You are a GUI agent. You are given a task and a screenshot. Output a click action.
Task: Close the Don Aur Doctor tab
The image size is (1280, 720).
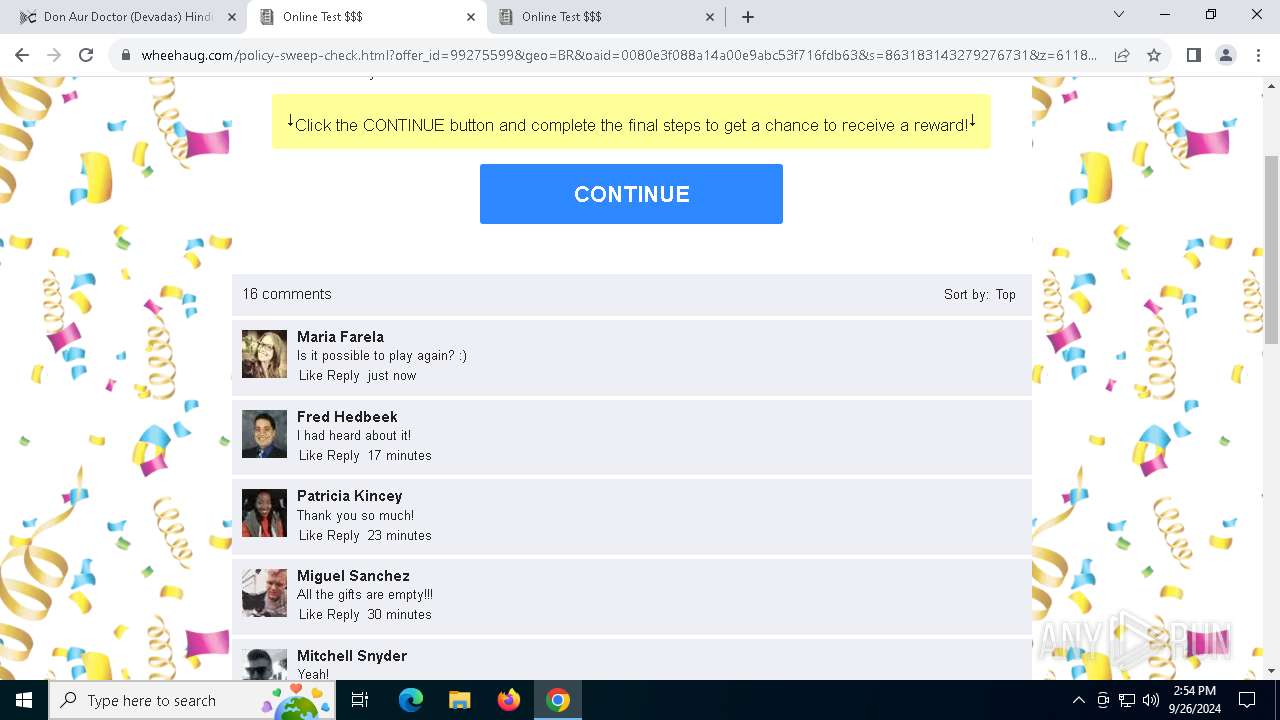point(232,17)
